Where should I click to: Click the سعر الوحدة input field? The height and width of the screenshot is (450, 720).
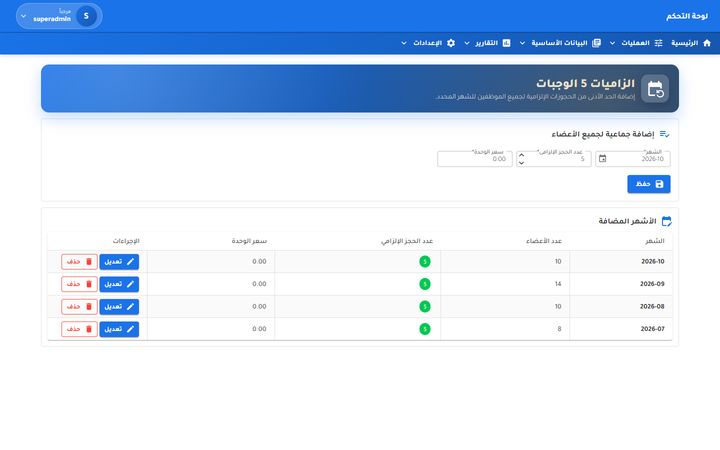[x=475, y=159]
